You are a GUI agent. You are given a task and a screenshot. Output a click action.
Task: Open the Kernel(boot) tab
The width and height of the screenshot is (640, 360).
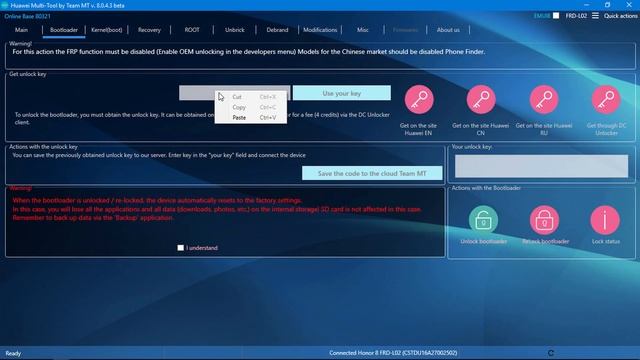pos(107,30)
